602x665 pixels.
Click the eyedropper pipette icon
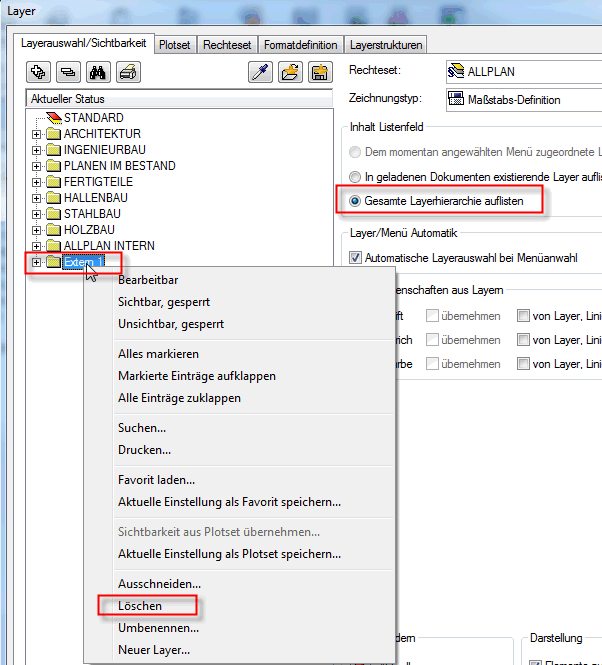(261, 72)
